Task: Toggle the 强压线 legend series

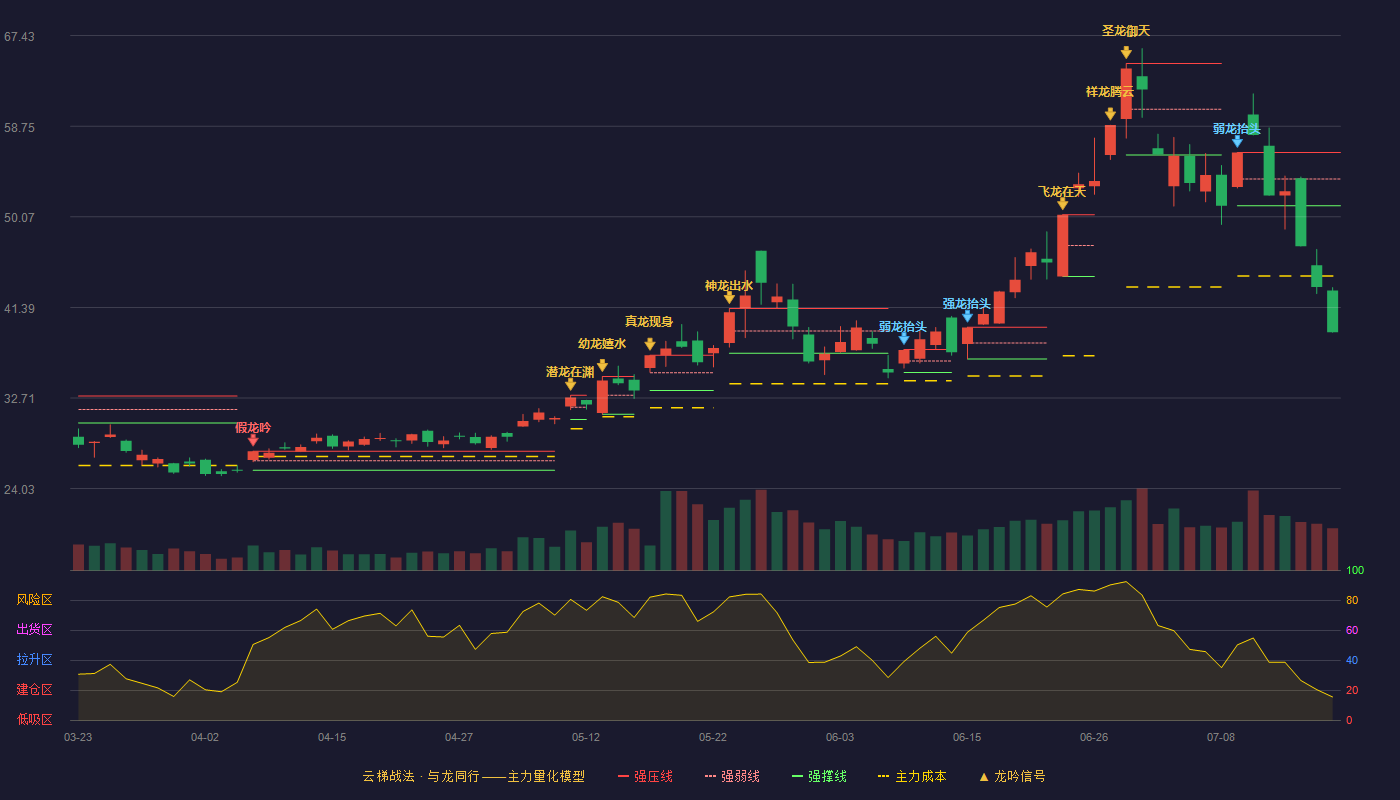Action: tap(645, 776)
